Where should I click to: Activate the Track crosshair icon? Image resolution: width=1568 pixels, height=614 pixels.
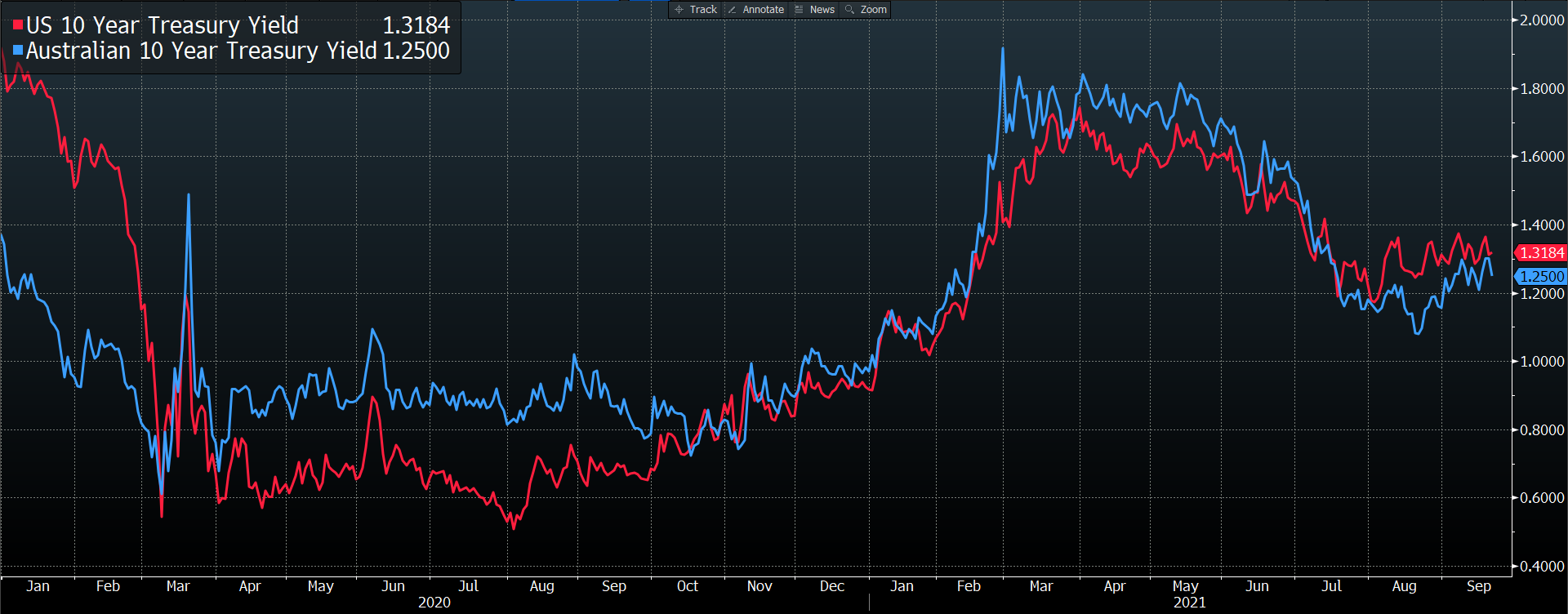[679, 10]
